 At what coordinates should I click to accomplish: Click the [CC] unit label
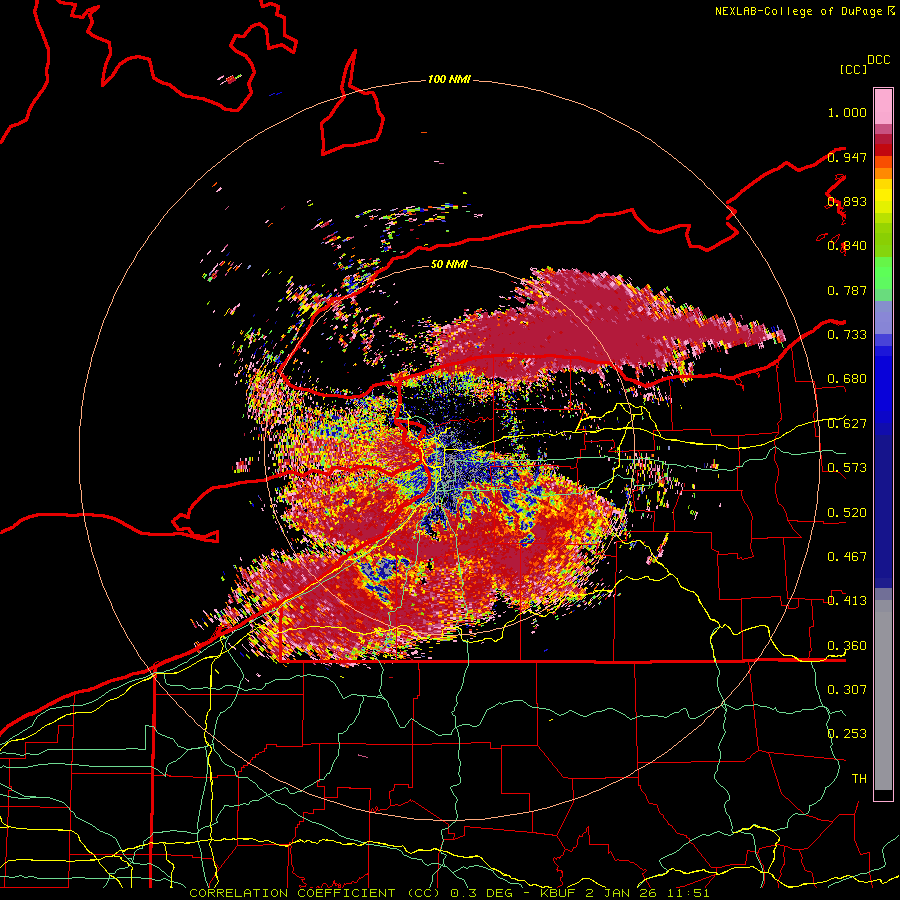853,69
